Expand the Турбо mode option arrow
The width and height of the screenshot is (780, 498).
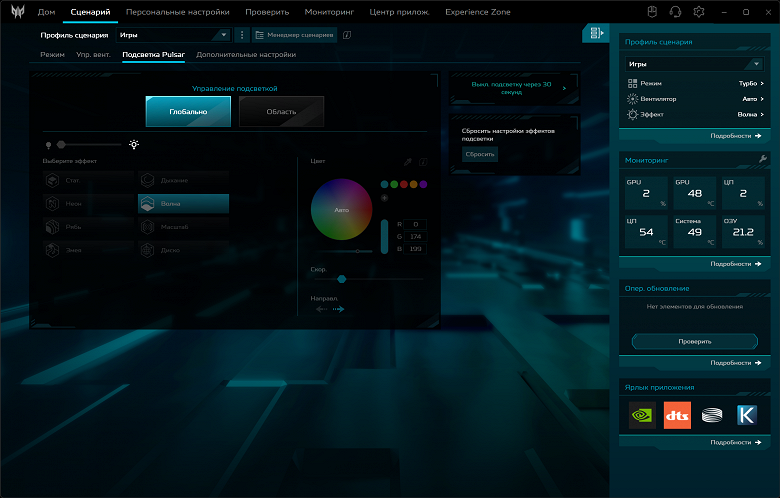(x=763, y=84)
